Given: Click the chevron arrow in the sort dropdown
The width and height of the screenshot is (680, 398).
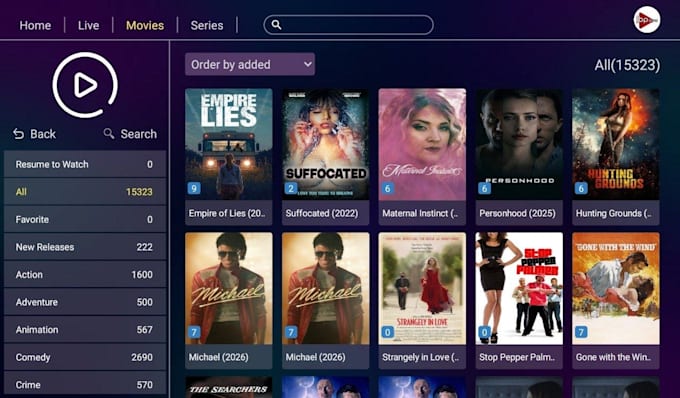Looking at the screenshot, I should [307, 64].
